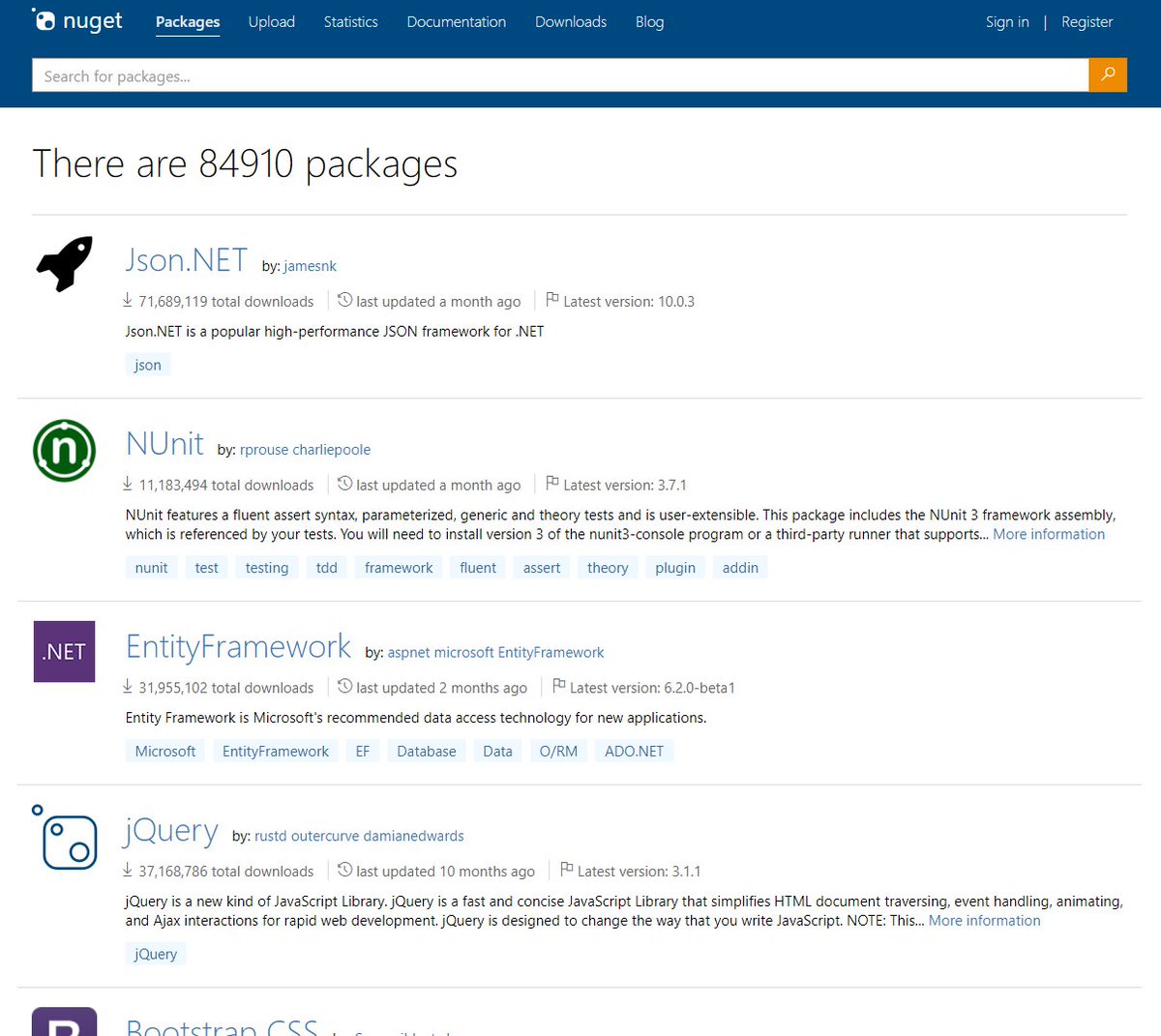The height and width of the screenshot is (1036, 1161).
Task: Filter by the ADO.NET tag
Action: pos(635,751)
